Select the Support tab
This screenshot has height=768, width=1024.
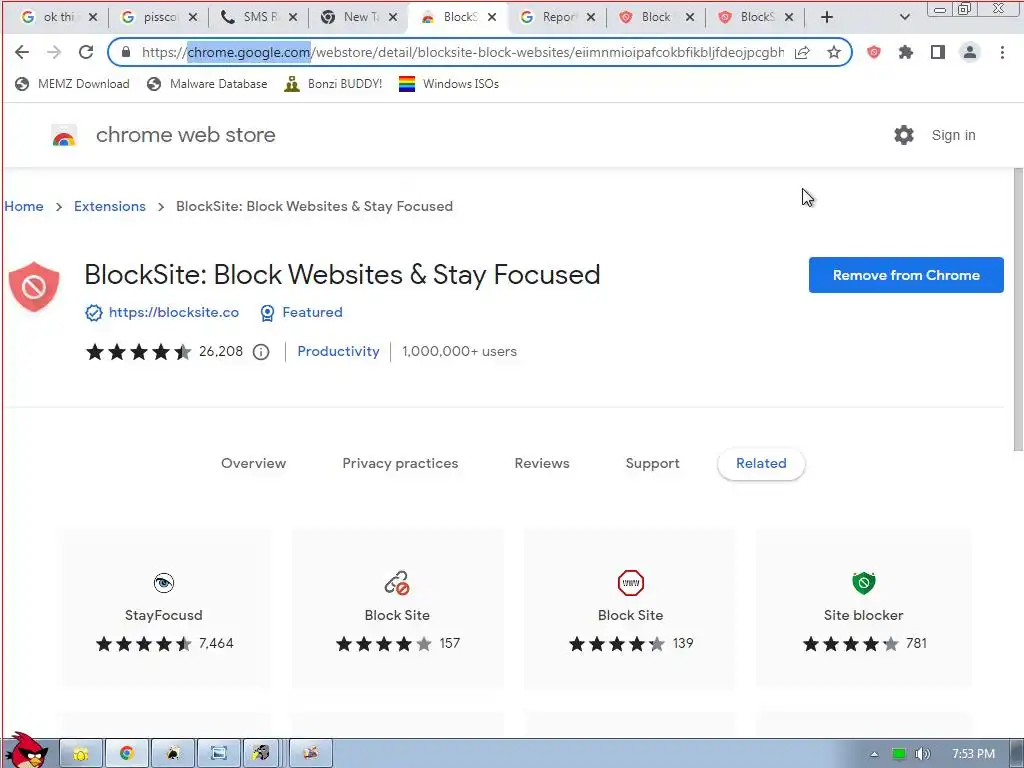point(652,464)
